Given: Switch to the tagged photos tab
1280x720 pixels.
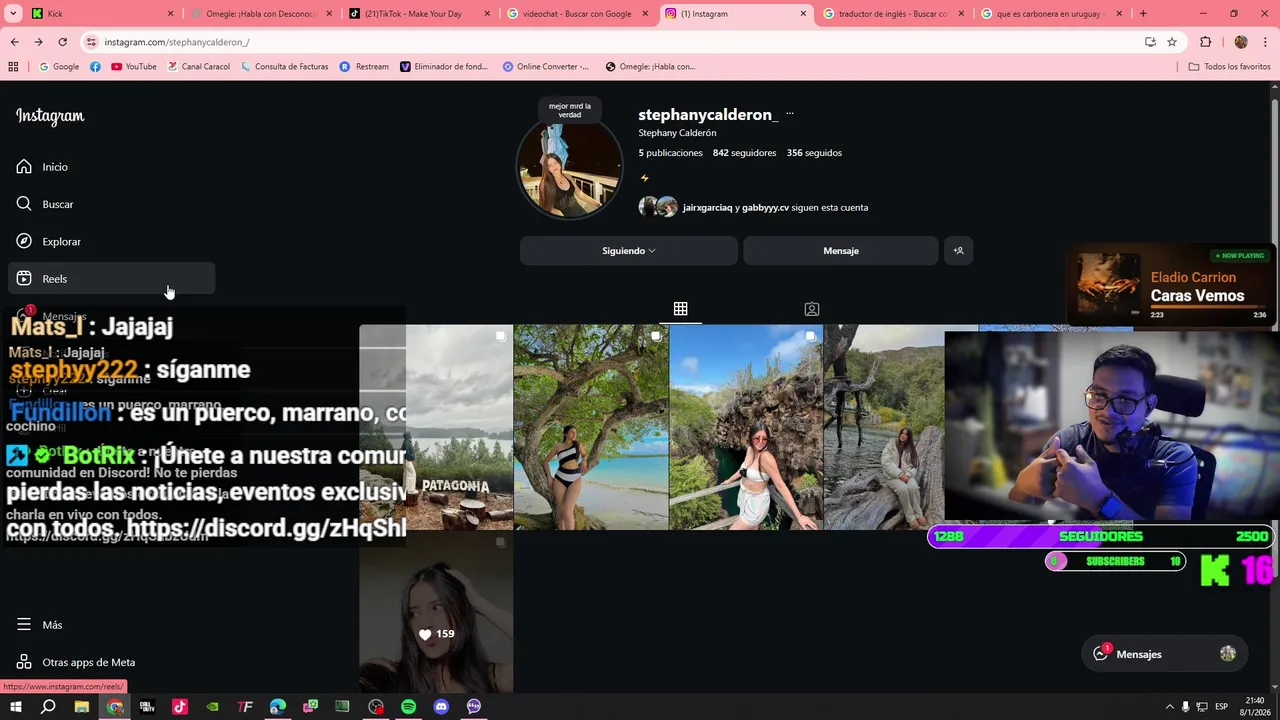Looking at the screenshot, I should coord(812,309).
